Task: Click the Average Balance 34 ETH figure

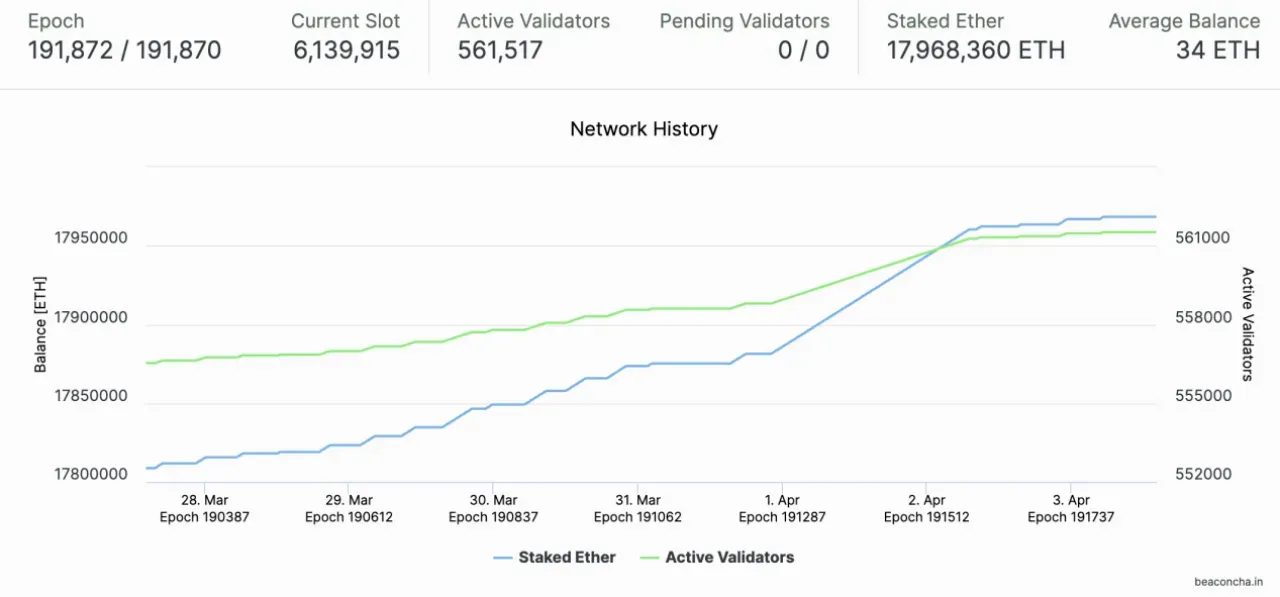Action: [1218, 50]
